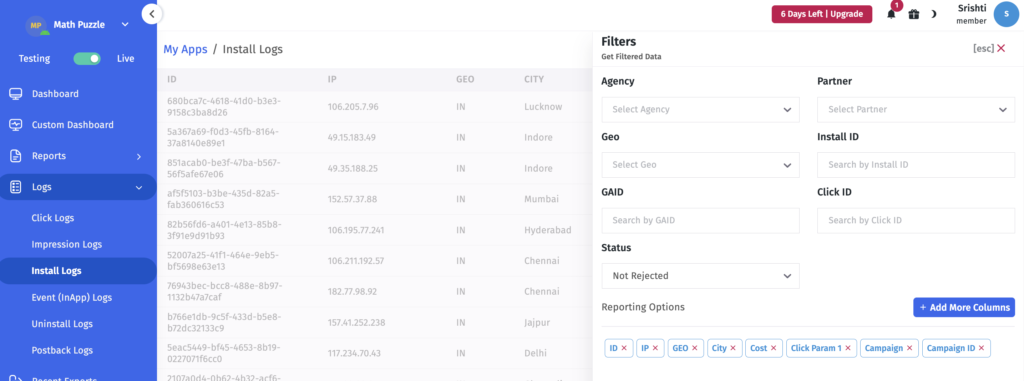This screenshot has height=381, width=1024.
Task: Toggle dark mode with the moon icon
Action: pyautogui.click(x=934, y=14)
